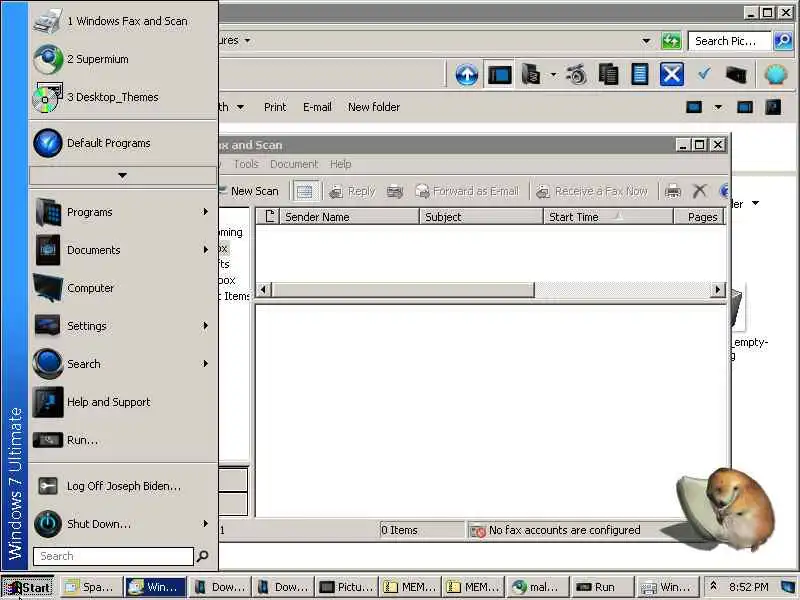Viewport: 800px width, 600px height.
Task: Expand the start menu's hidden items arrow
Action: tap(122, 176)
